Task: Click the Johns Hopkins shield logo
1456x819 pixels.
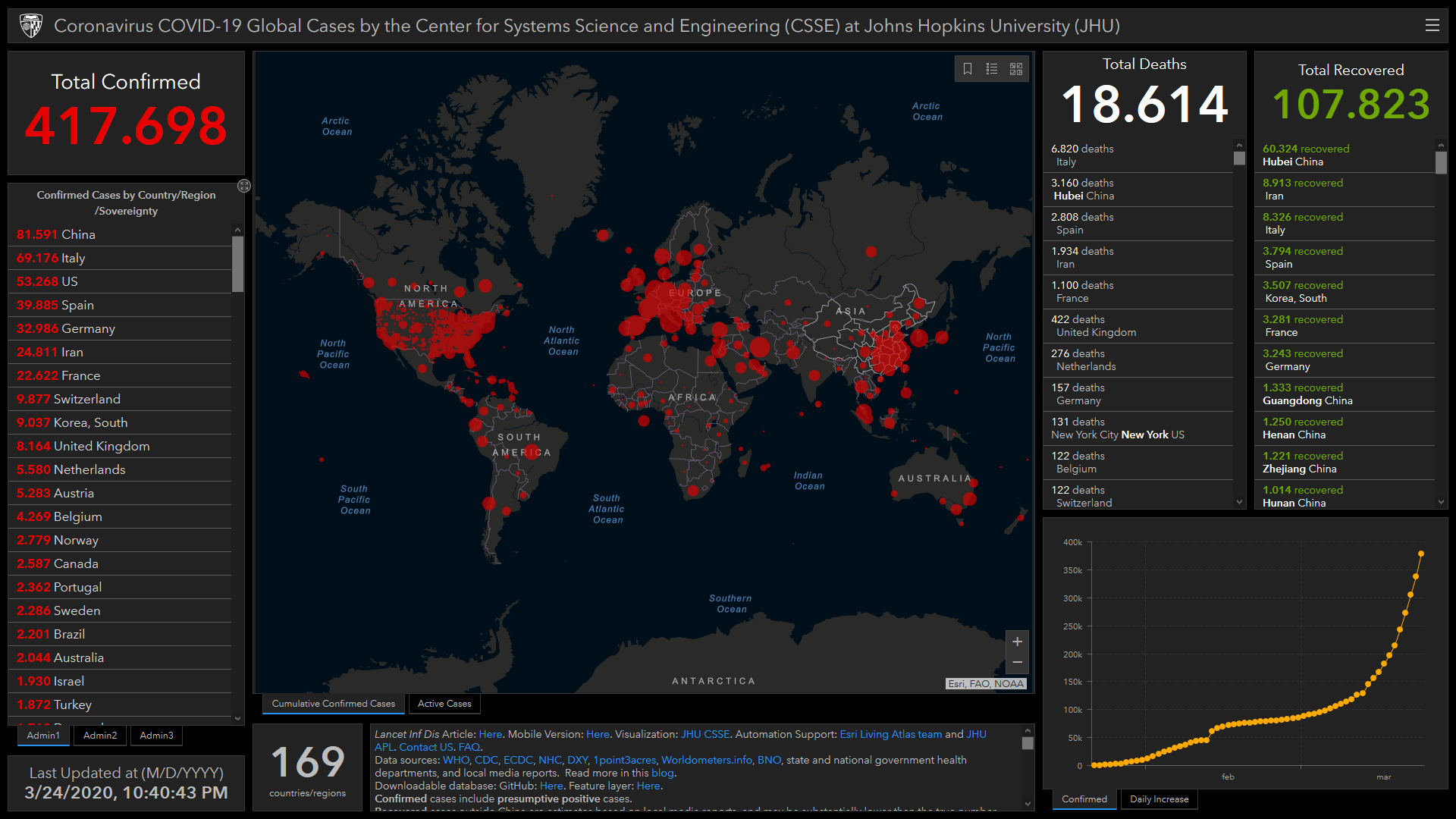Action: (x=31, y=26)
